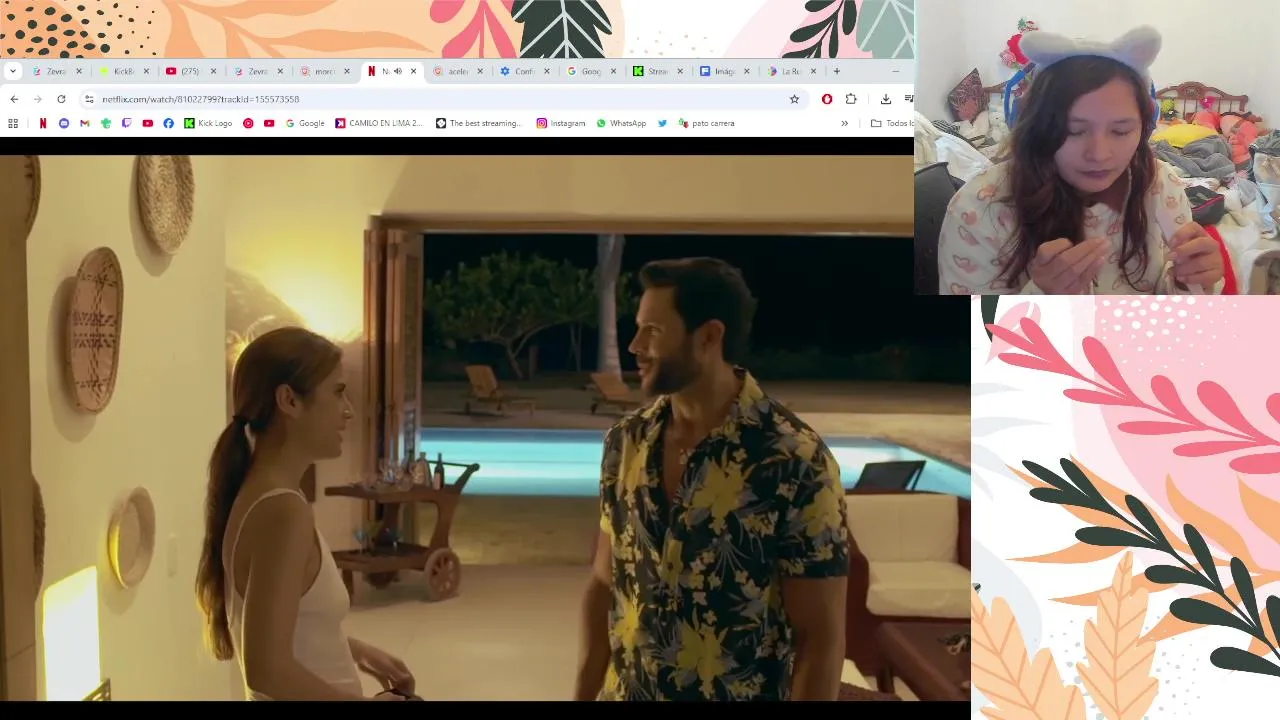This screenshot has width=1280, height=720.
Task: Switch to the Google tab
Action: click(591, 71)
